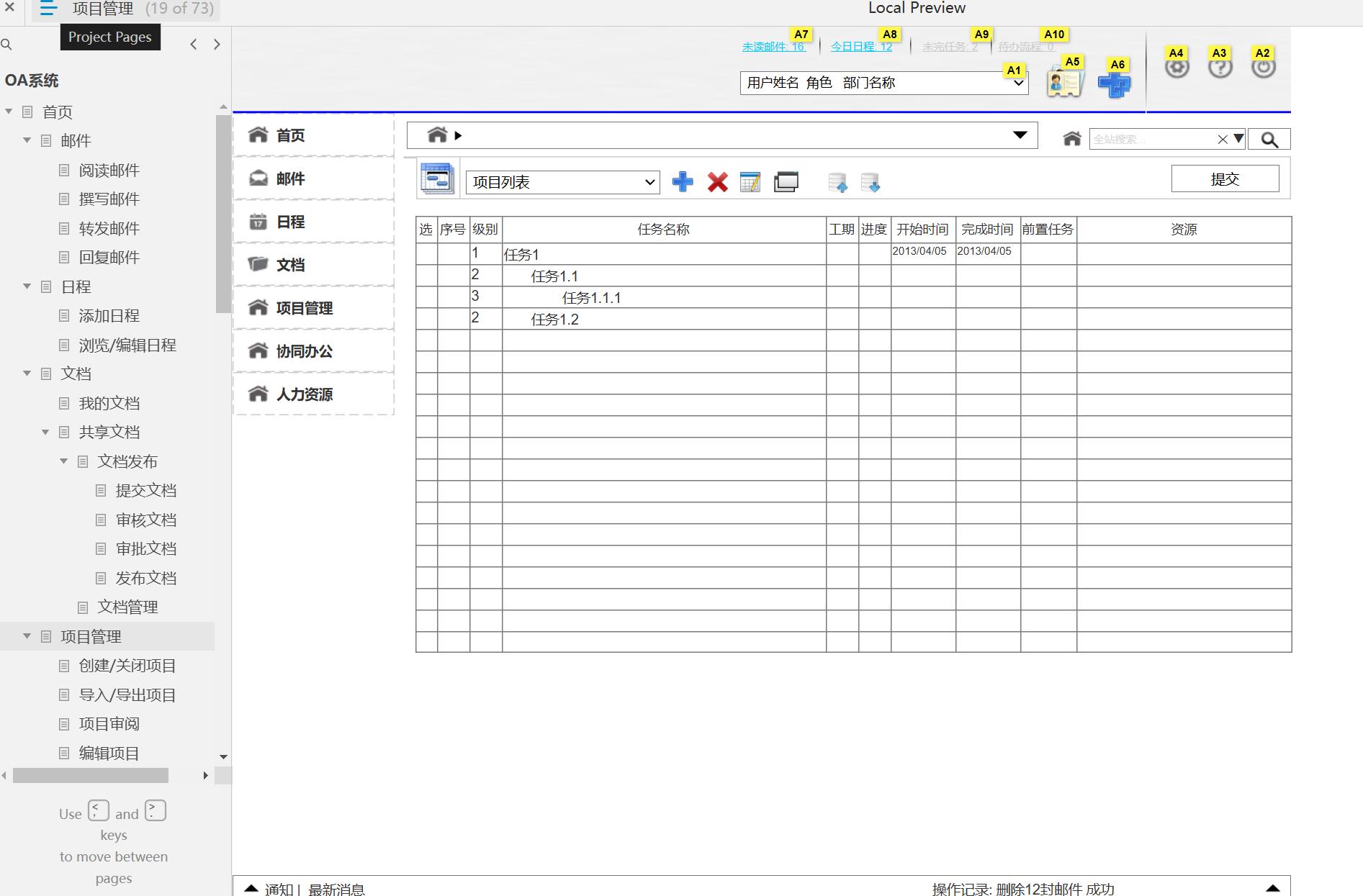
Task: Click the 提交 button
Action: coord(1225,178)
